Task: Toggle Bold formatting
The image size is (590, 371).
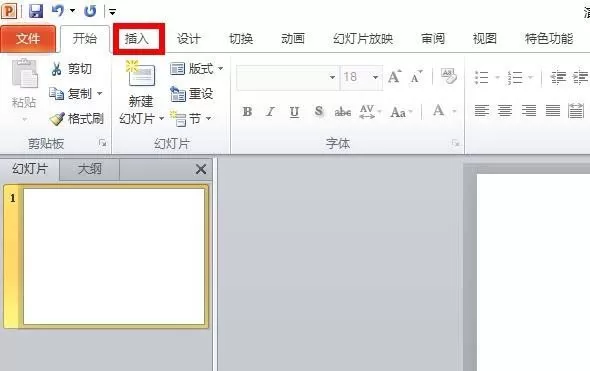Action: click(x=247, y=111)
